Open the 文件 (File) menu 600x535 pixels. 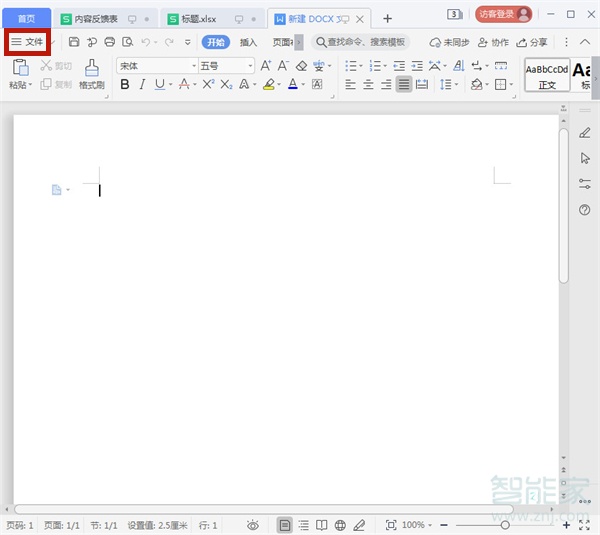tap(27, 42)
